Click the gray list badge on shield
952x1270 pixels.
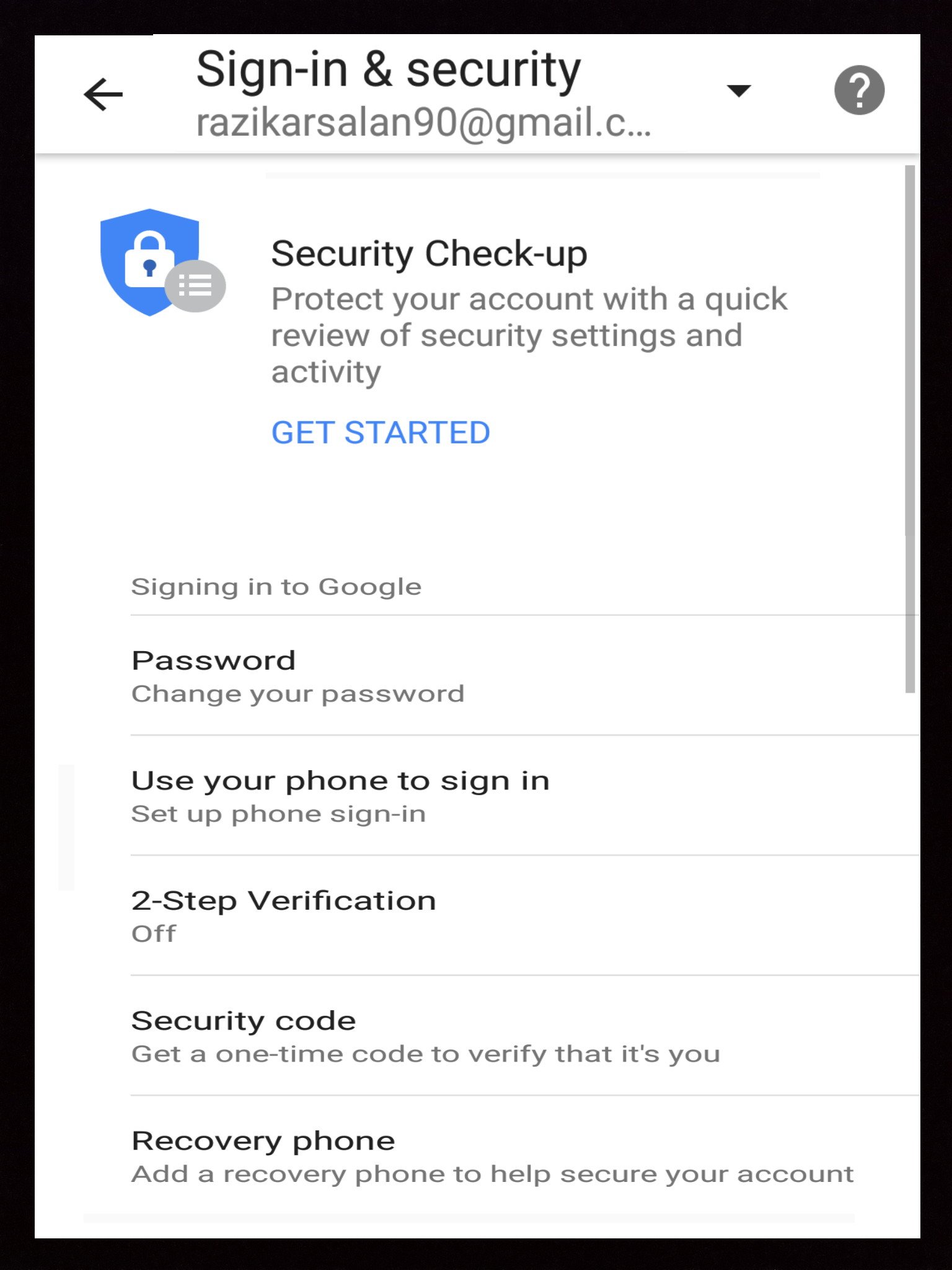tap(195, 285)
